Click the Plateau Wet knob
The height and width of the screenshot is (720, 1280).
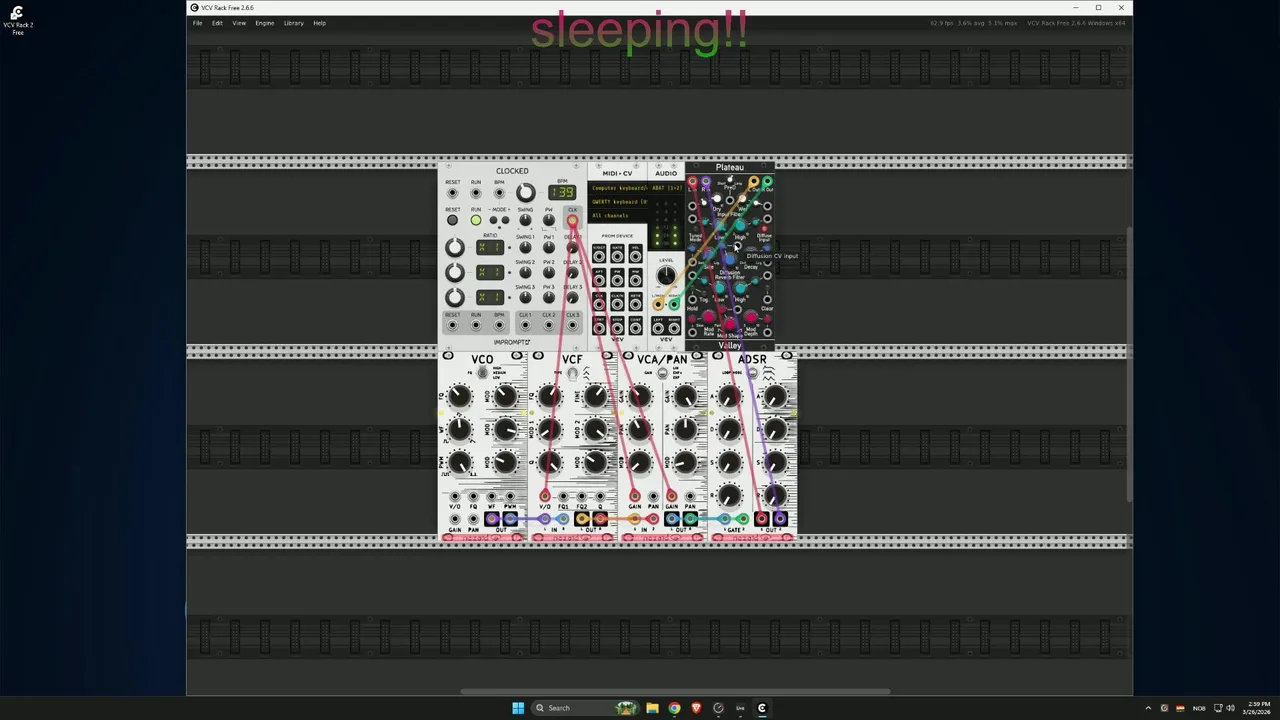coord(743,198)
